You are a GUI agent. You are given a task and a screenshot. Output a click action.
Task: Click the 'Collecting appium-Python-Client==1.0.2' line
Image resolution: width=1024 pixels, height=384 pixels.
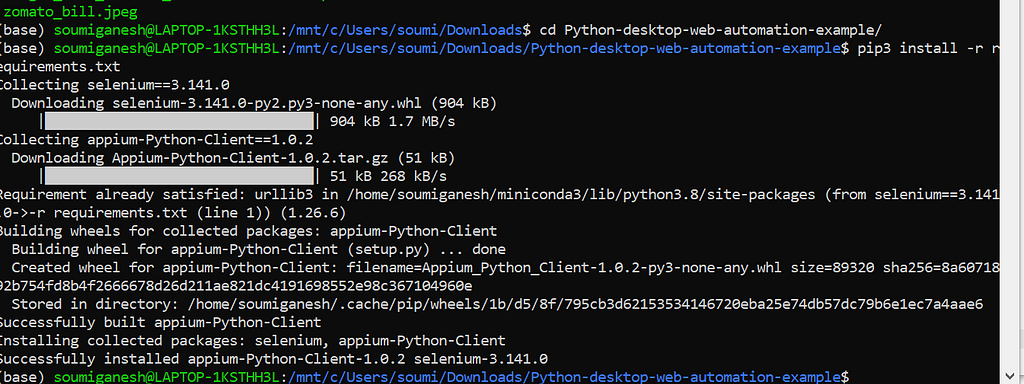pyautogui.click(x=156, y=140)
